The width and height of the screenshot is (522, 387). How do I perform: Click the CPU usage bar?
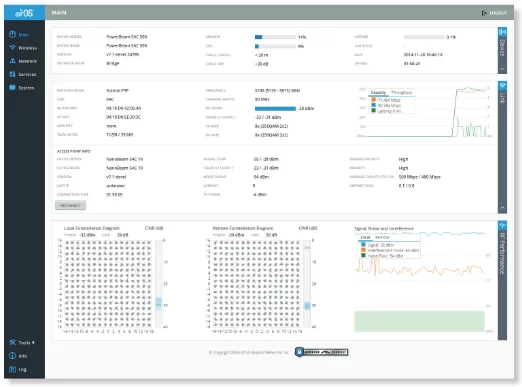click(275, 46)
